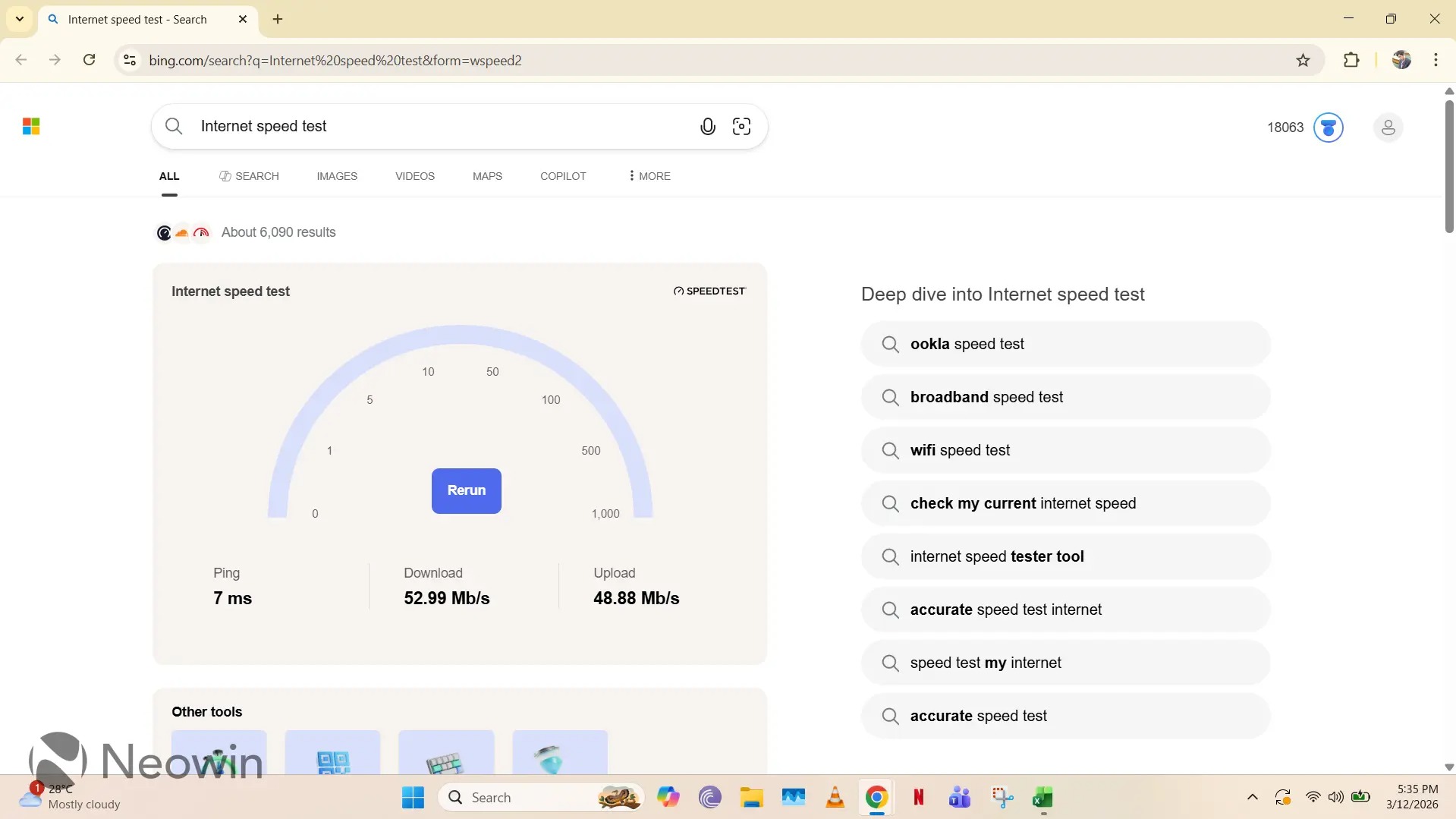1456x819 pixels.
Task: Open the Chrome extensions puzzle icon
Action: pos(1351,61)
